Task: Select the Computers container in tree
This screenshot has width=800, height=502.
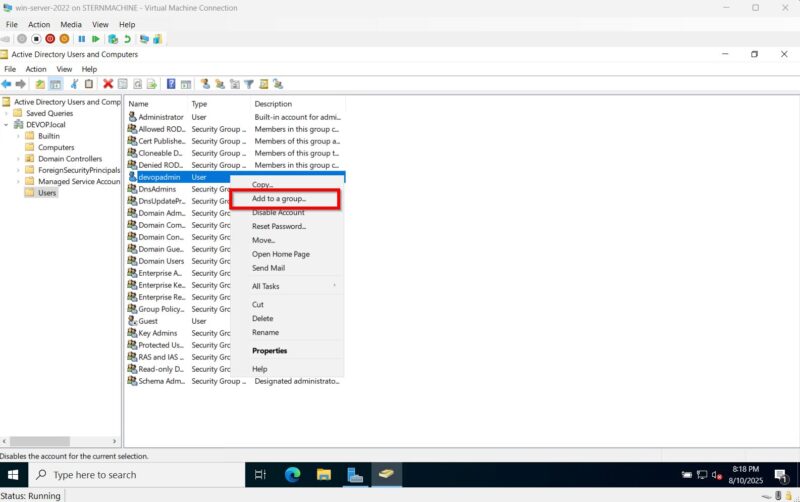Action: tap(56, 147)
